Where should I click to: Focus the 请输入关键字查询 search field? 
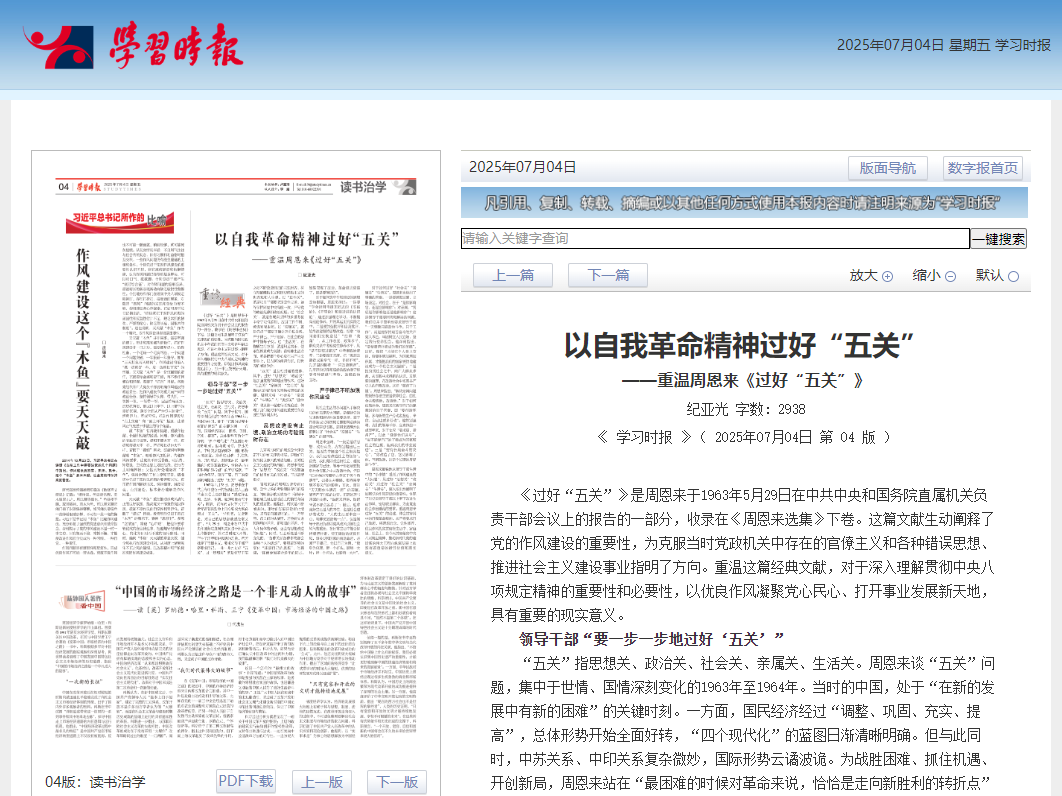click(715, 238)
